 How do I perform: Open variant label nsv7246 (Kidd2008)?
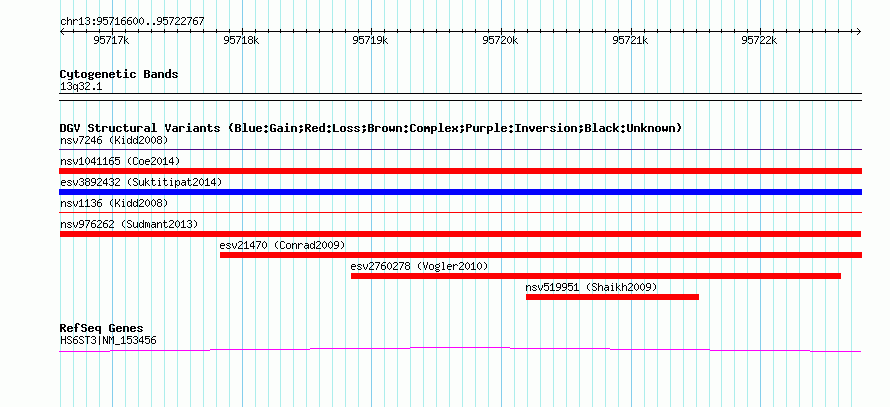[114, 140]
